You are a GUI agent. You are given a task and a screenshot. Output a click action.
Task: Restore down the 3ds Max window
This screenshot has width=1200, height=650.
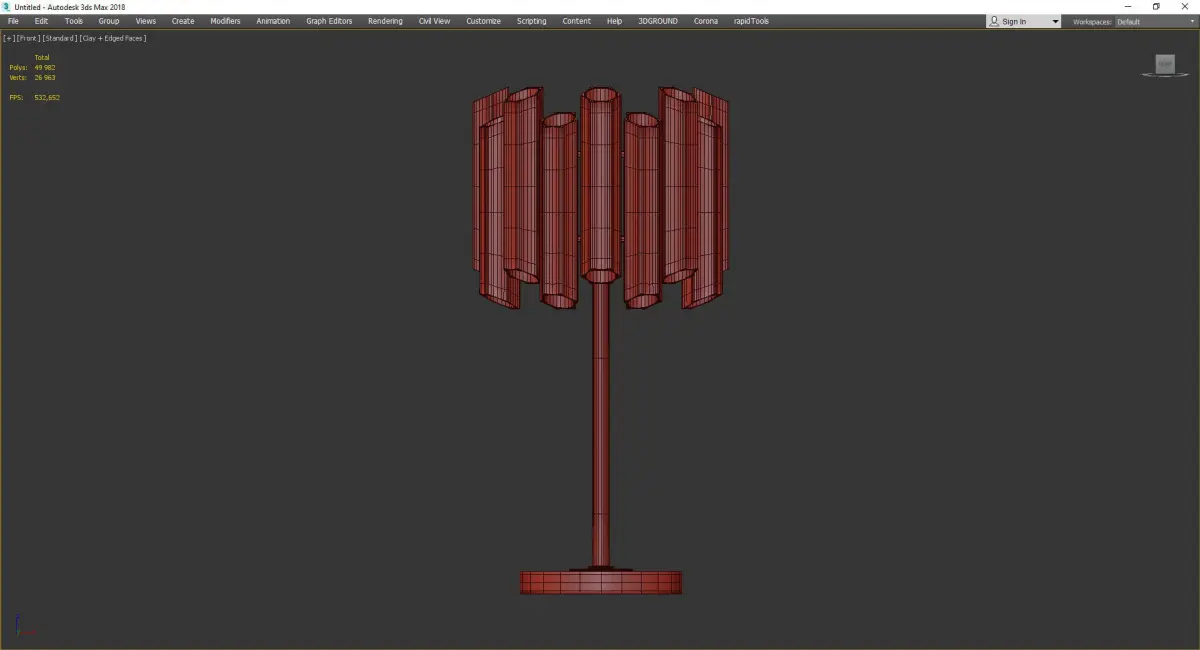click(1156, 7)
